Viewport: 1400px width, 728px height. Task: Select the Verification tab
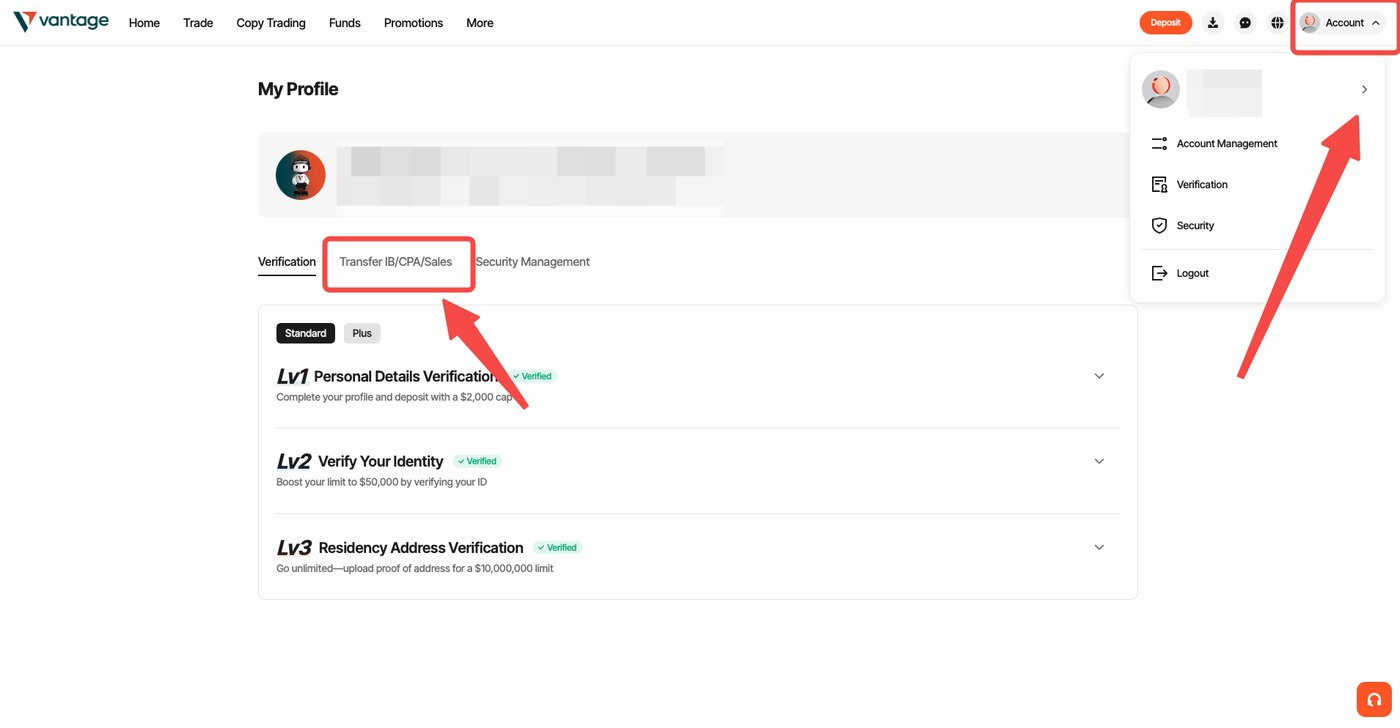coord(287,262)
